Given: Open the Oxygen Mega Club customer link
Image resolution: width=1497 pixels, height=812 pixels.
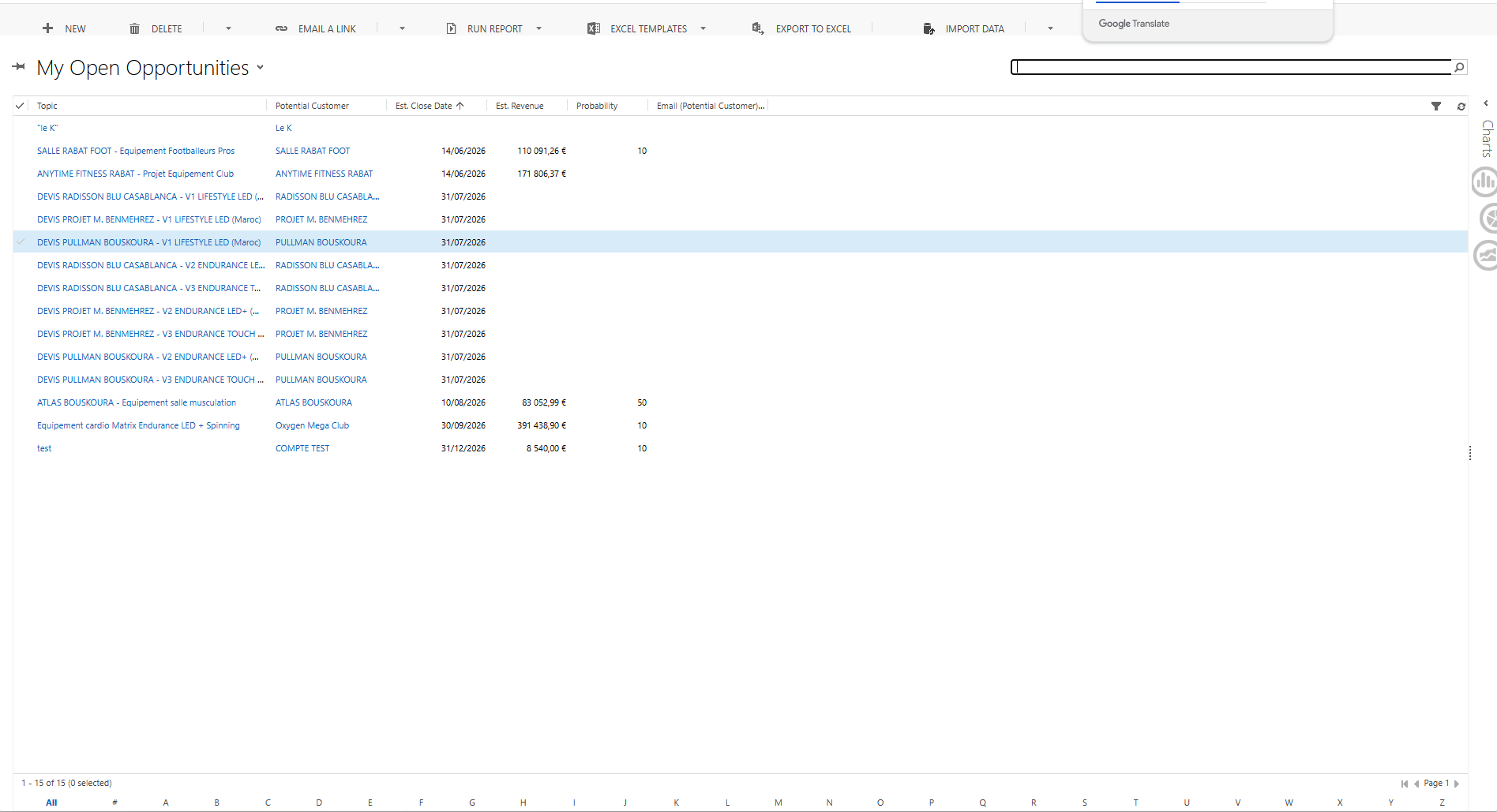Looking at the screenshot, I should pos(312,425).
